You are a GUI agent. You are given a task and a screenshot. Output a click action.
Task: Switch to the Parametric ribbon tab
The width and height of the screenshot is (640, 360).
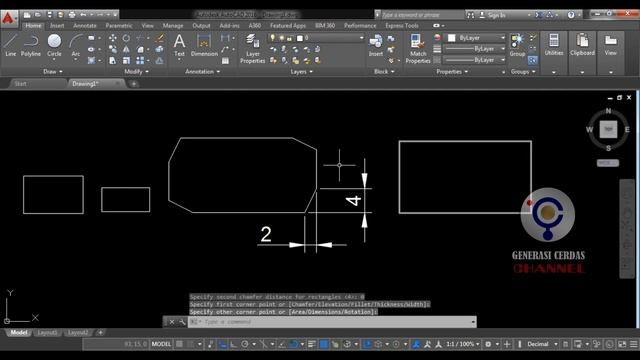[x=119, y=26]
